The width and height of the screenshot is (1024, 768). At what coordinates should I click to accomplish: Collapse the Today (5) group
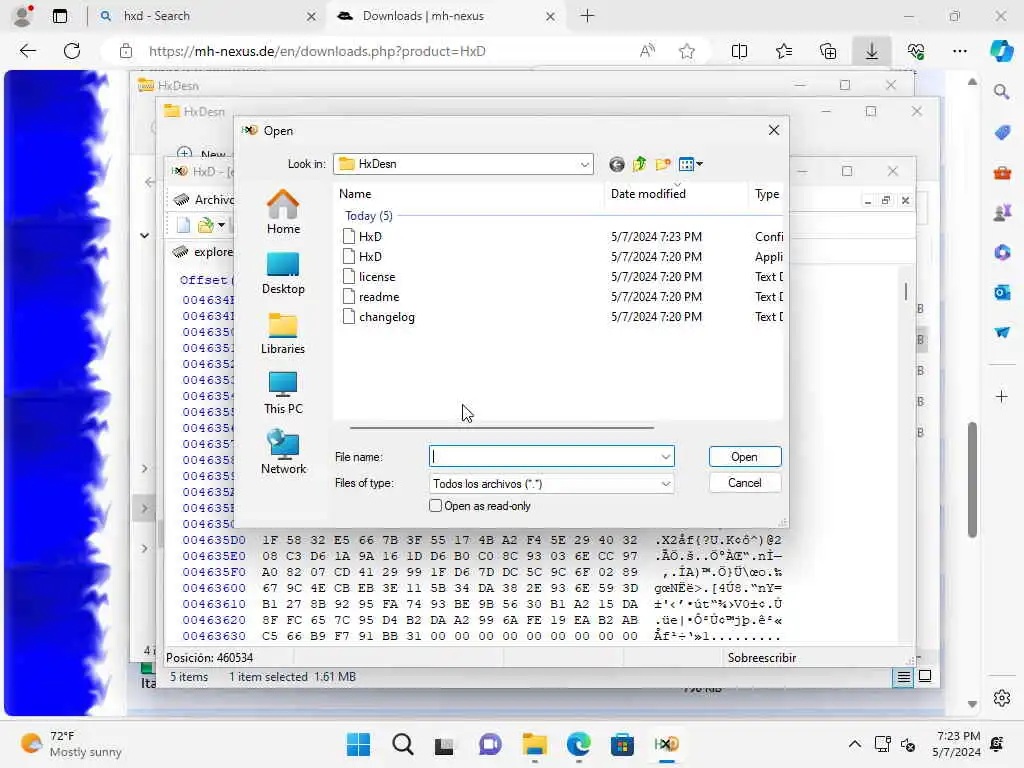coord(369,216)
